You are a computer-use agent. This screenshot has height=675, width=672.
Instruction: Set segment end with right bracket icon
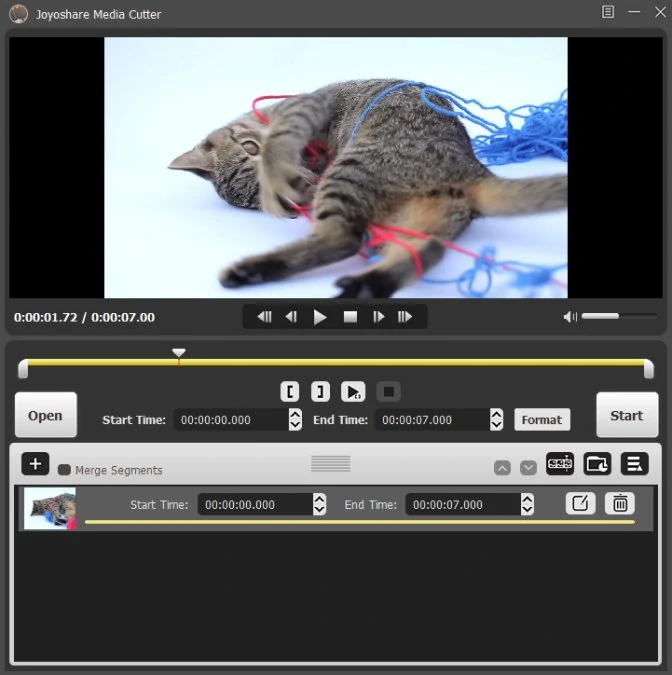click(321, 392)
